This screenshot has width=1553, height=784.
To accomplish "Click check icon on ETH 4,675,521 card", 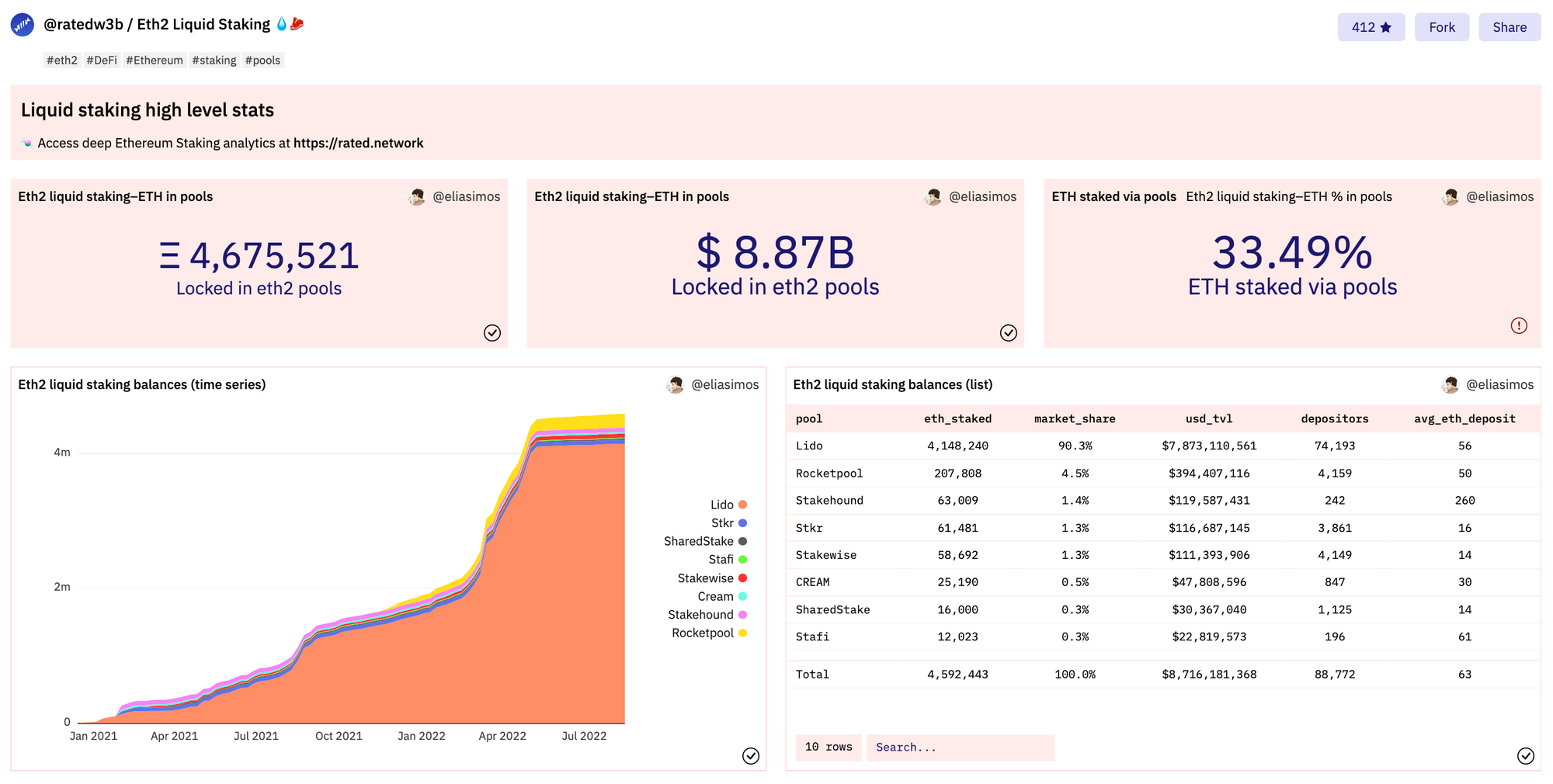I will coord(492,333).
